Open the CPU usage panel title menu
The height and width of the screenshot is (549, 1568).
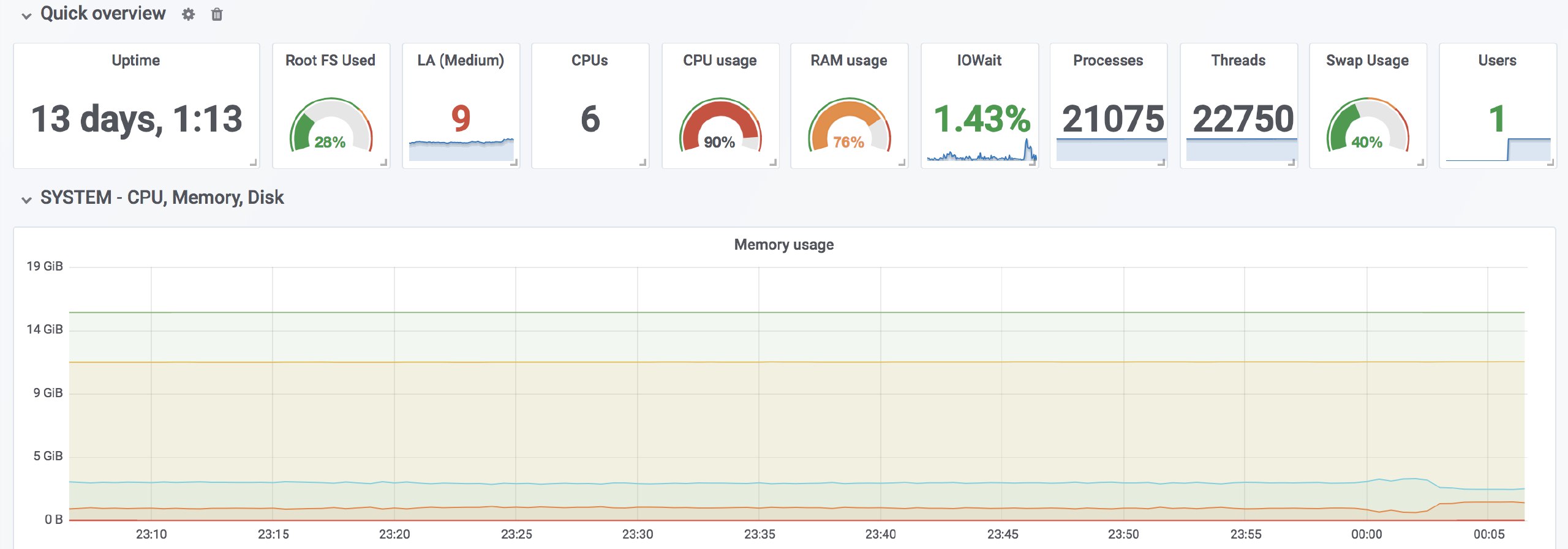point(720,60)
